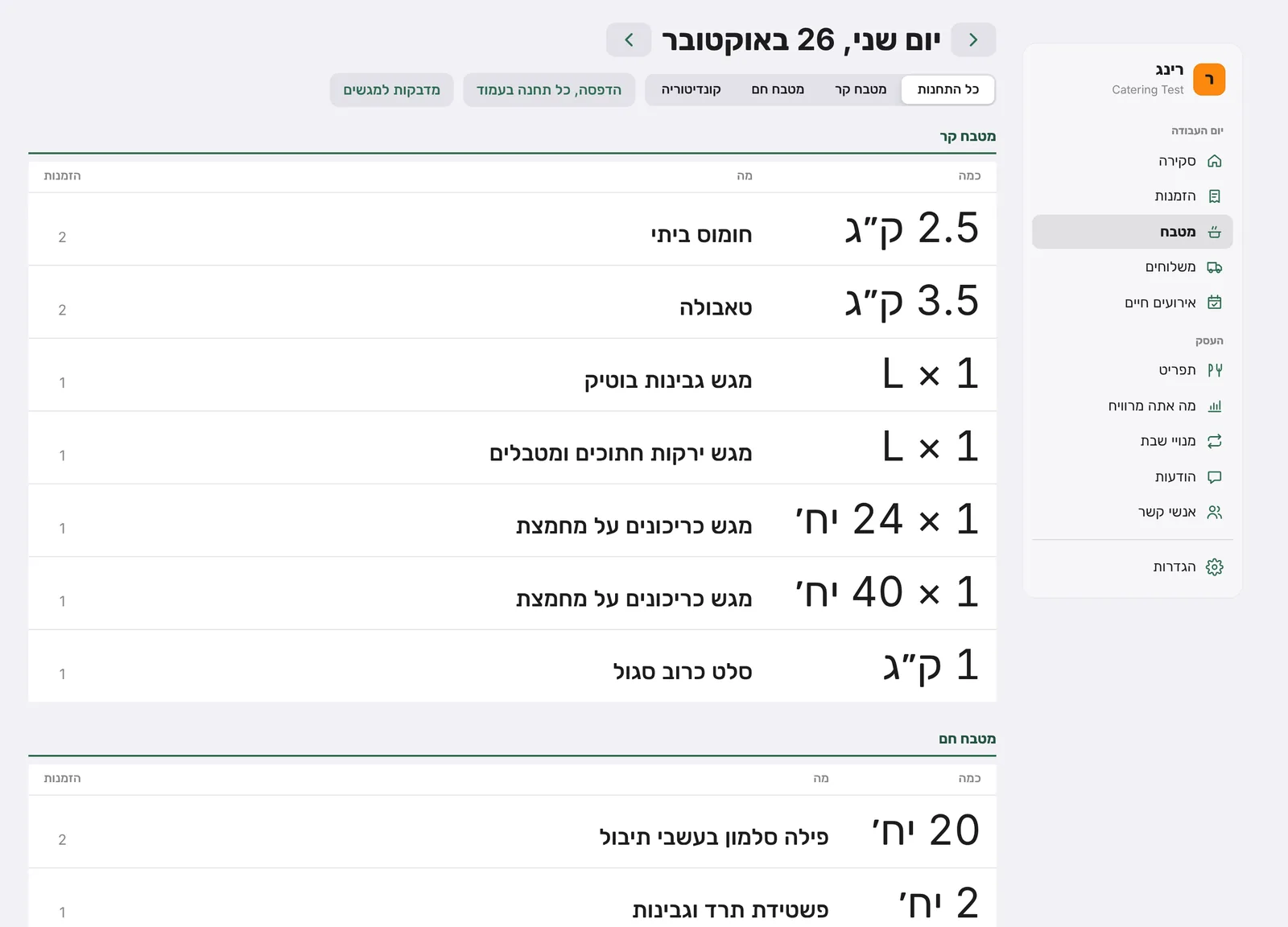The height and width of the screenshot is (927, 1288).
Task: Open מנויי שבת repeat icon
Action: click(x=1215, y=441)
